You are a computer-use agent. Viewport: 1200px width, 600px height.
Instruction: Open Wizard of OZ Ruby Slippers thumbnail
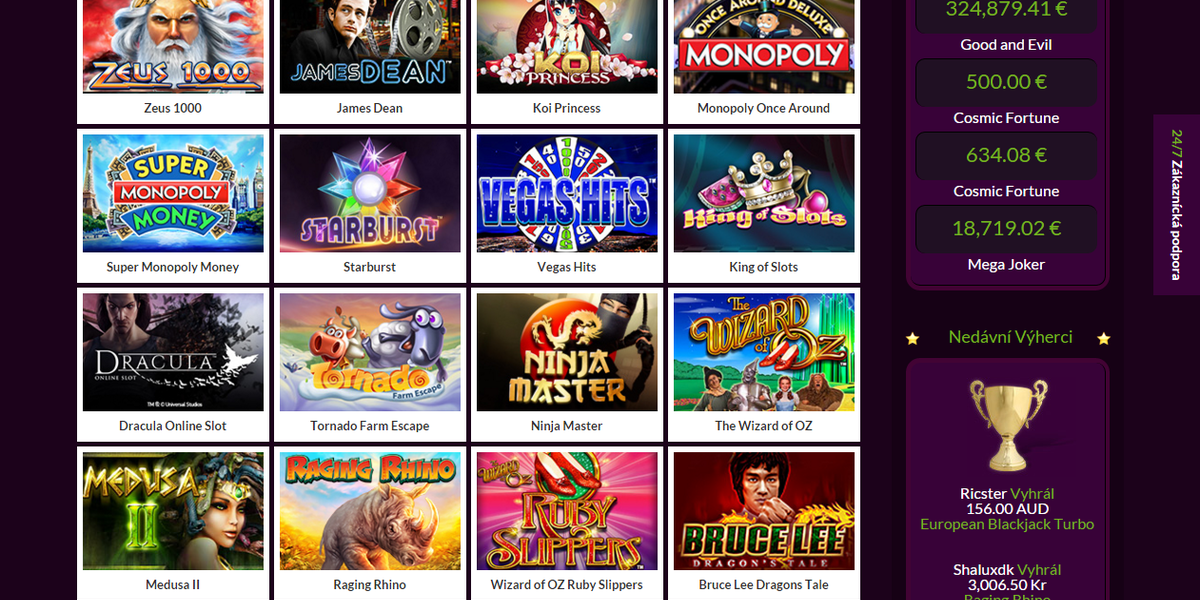567,511
